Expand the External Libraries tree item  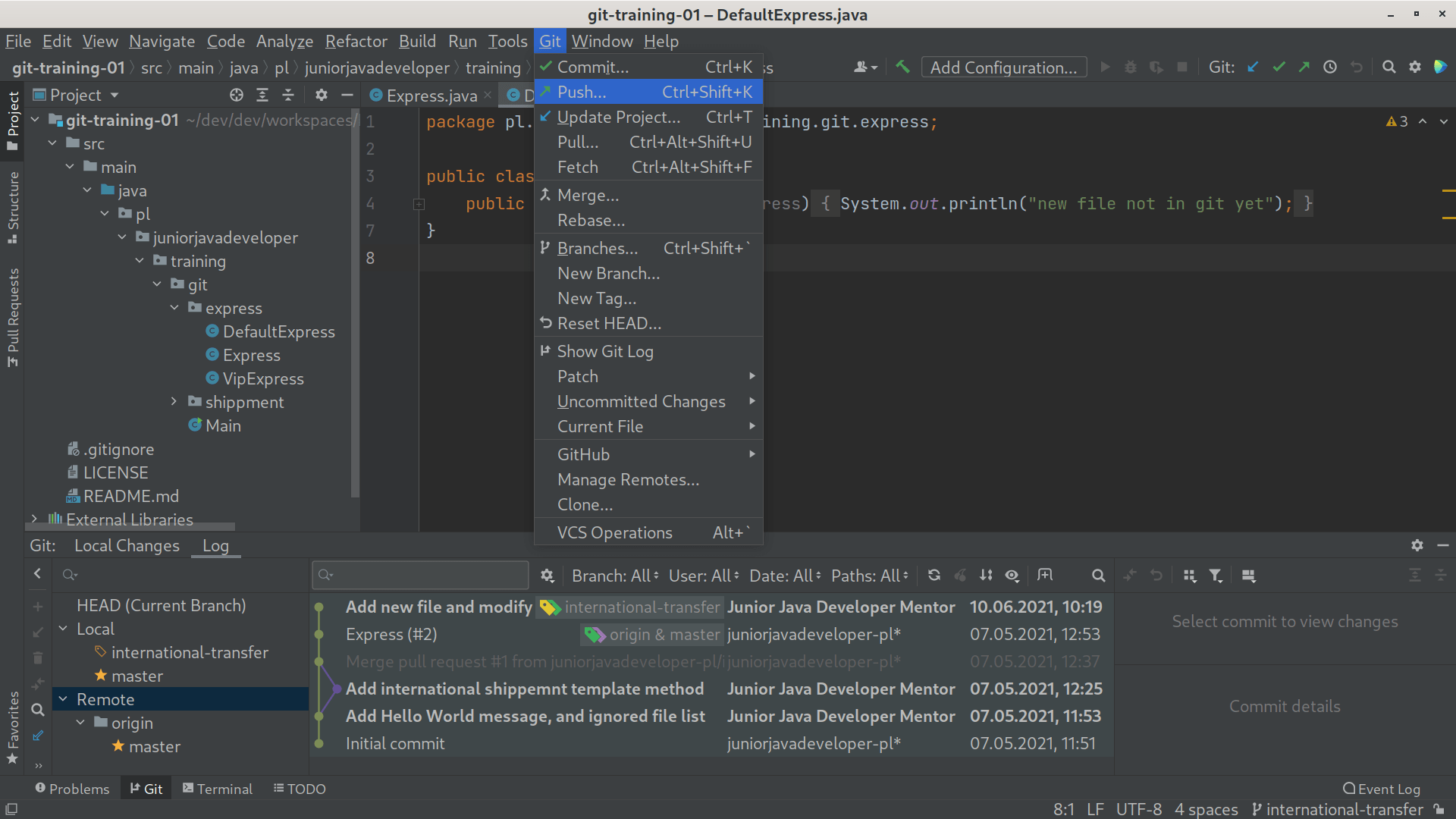33,518
